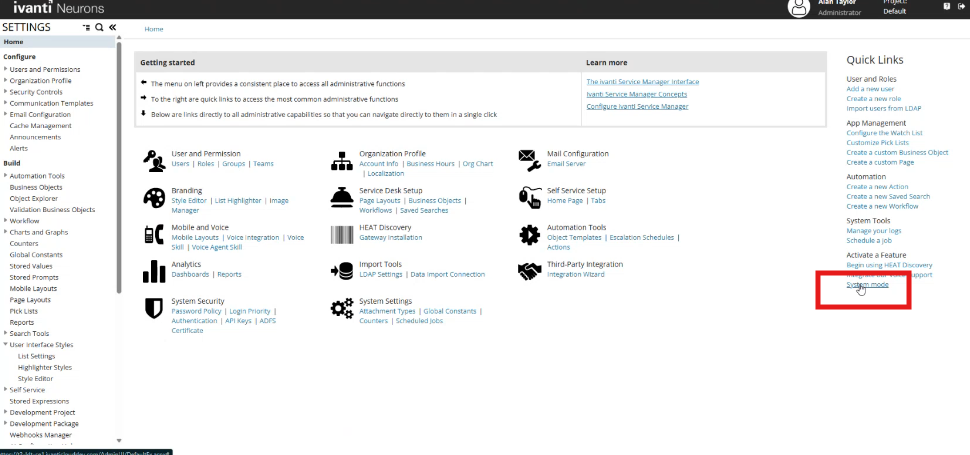Image resolution: width=970 pixels, height=455 pixels.
Task: Open the System mode quick link
Action: pos(867,284)
